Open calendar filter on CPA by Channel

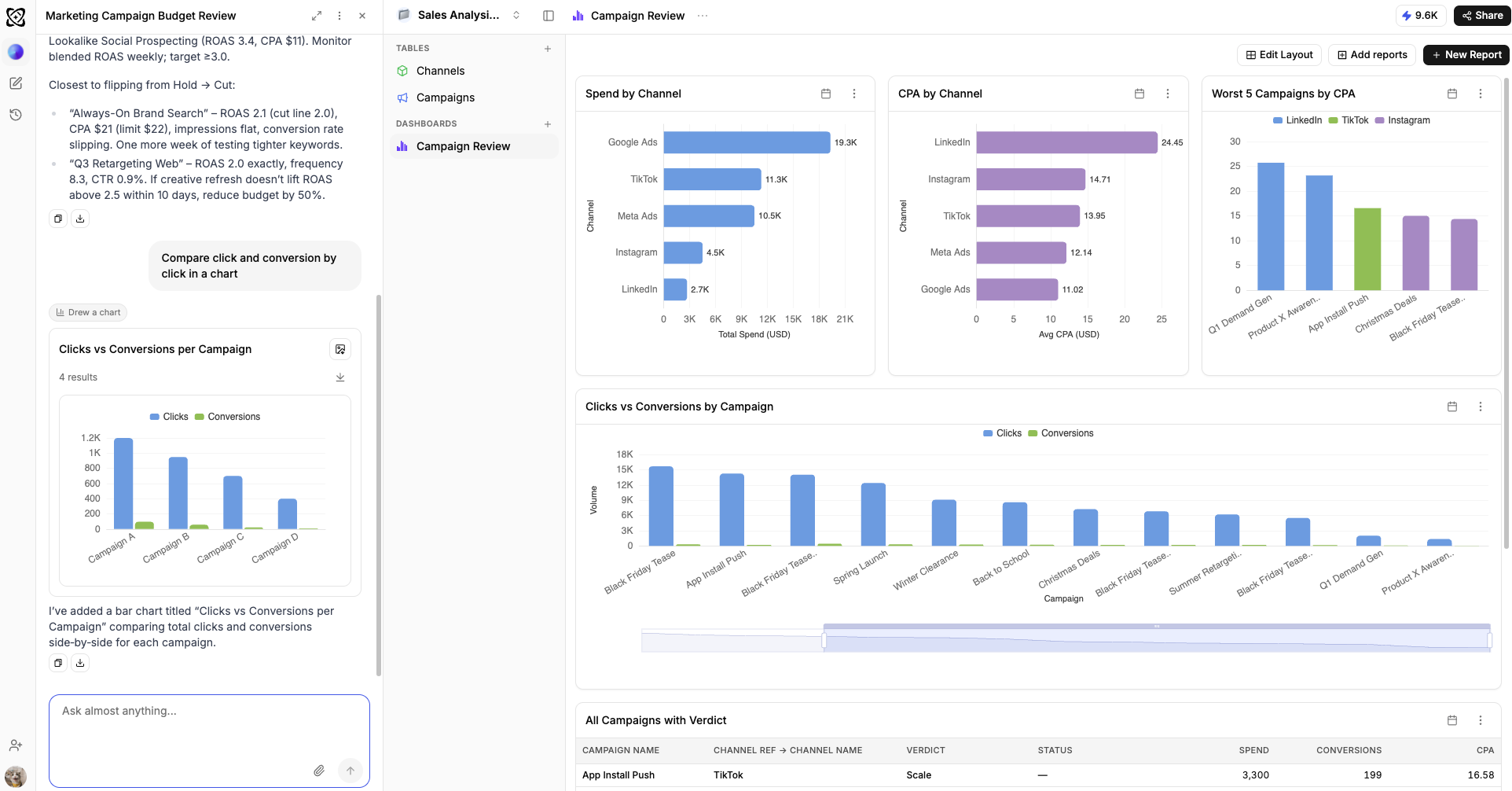pos(1140,94)
